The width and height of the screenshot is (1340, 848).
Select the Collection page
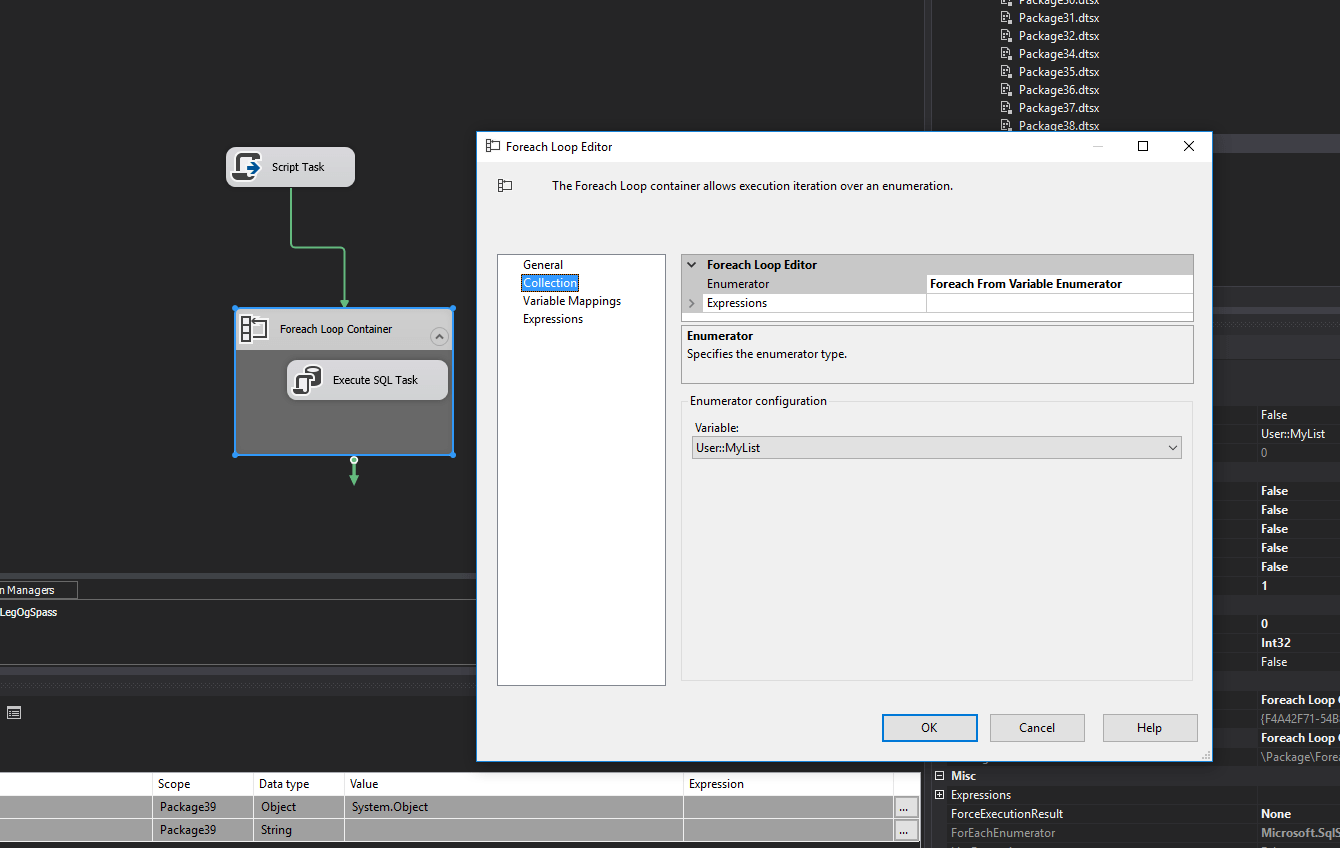coord(550,283)
